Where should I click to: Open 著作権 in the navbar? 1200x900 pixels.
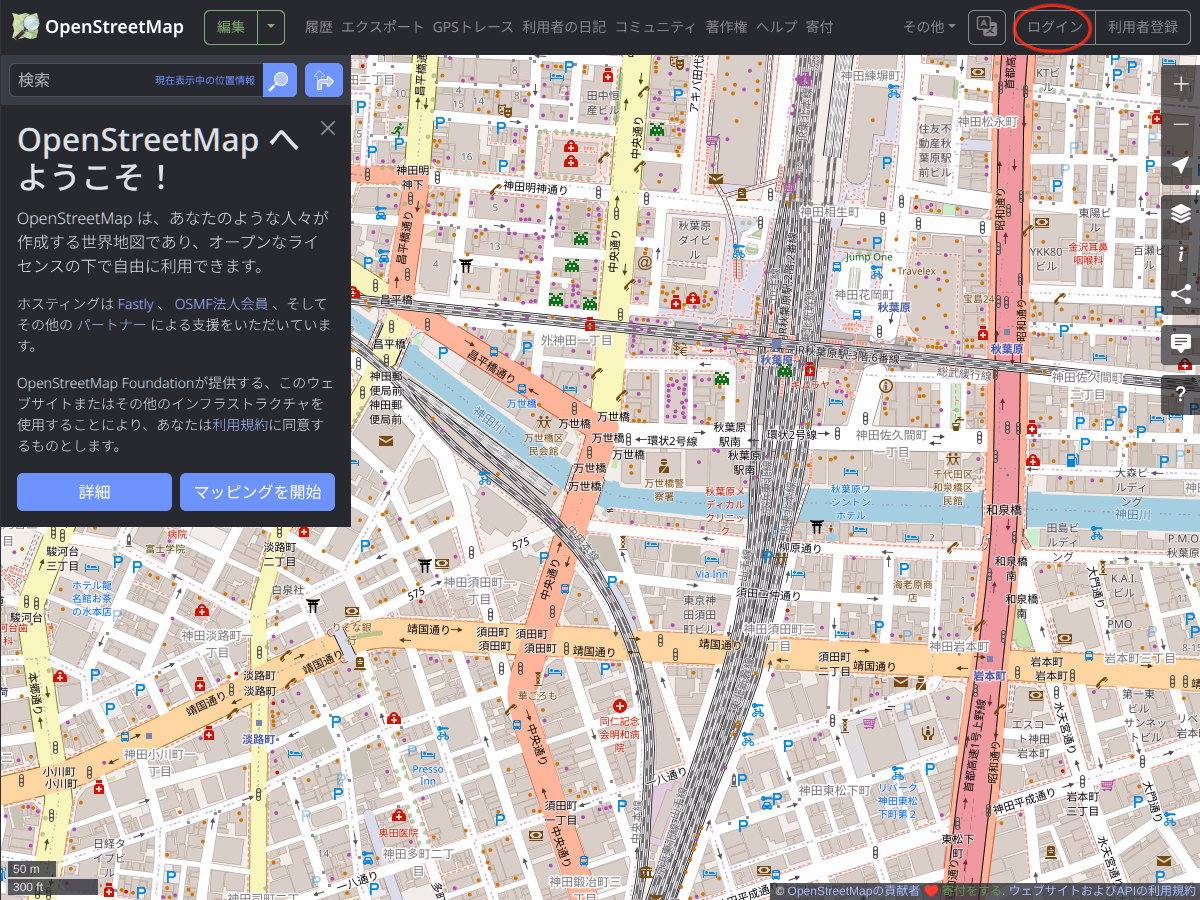(x=726, y=27)
